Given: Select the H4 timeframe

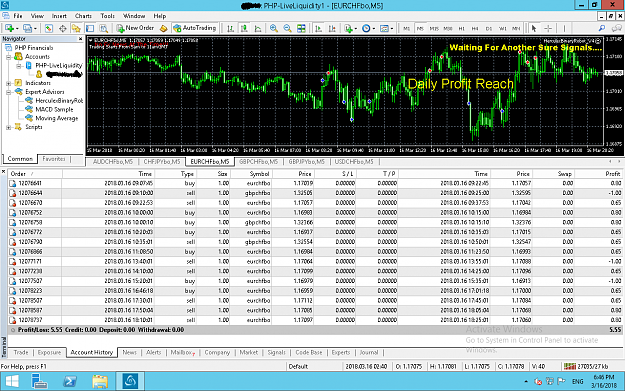Looking at the screenshot, I should (475, 28).
